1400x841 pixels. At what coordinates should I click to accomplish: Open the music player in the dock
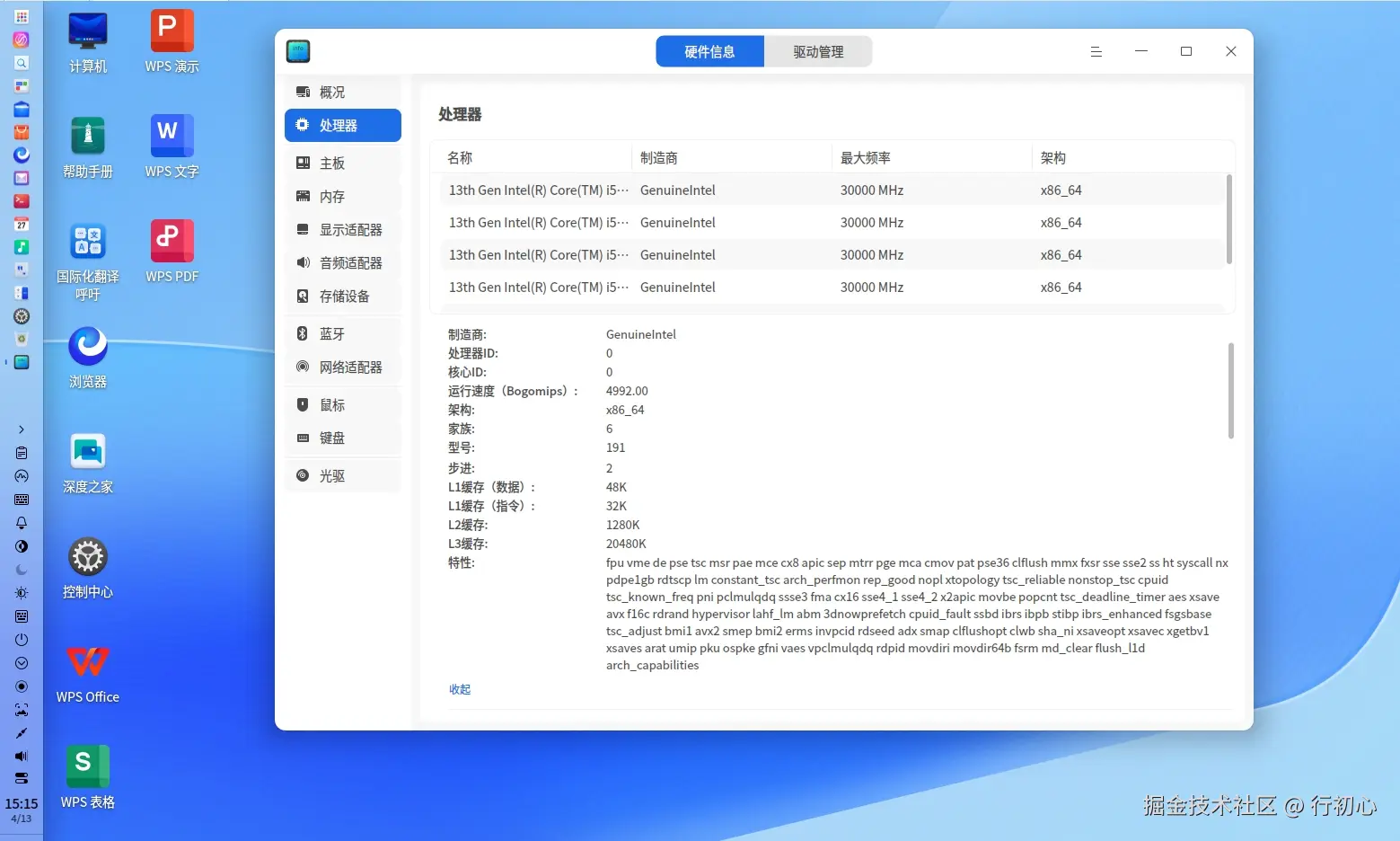pos(22,247)
